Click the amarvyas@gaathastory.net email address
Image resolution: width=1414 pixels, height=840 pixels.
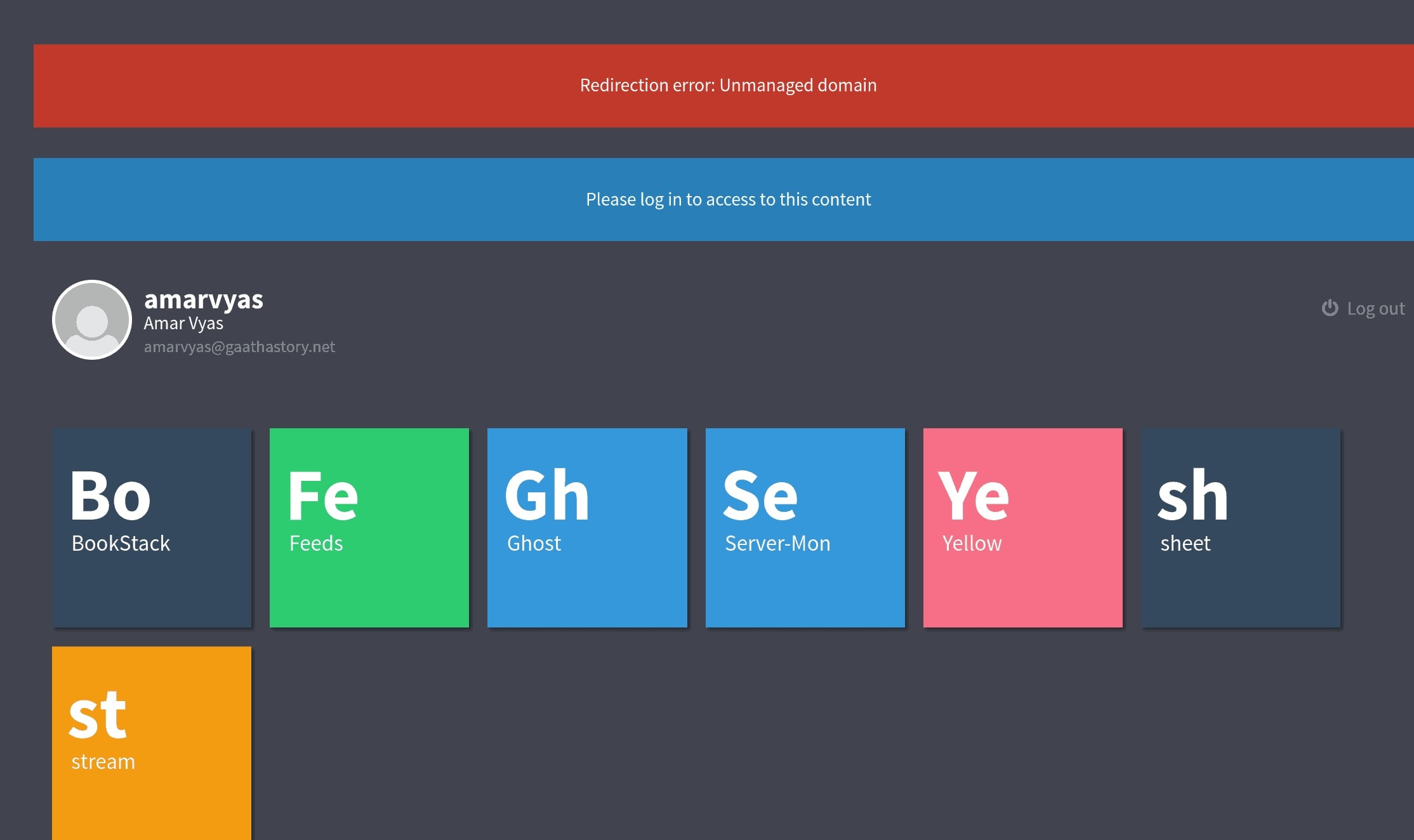(239, 346)
